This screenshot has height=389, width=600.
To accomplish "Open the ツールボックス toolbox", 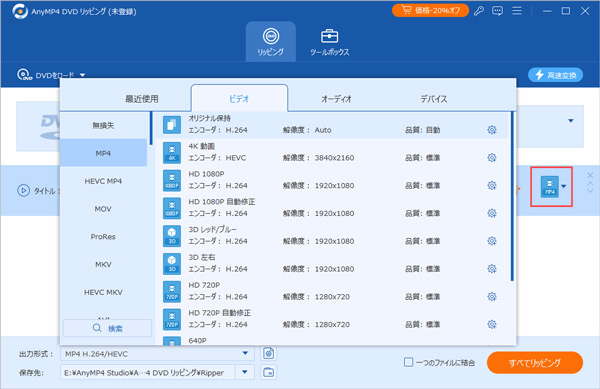I will point(329,41).
